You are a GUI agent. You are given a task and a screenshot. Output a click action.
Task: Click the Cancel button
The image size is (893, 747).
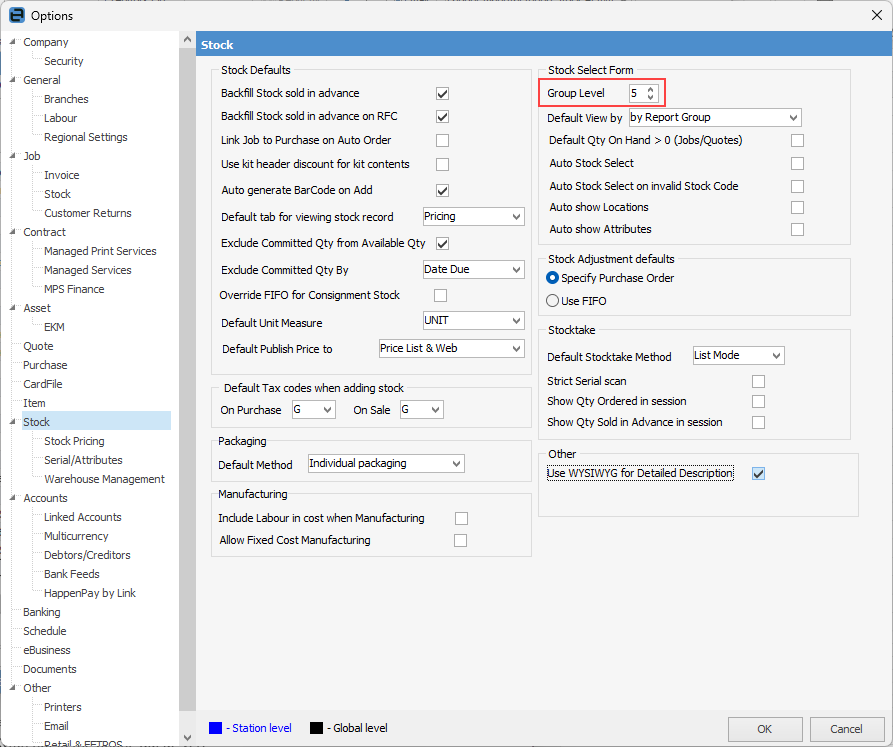846,729
